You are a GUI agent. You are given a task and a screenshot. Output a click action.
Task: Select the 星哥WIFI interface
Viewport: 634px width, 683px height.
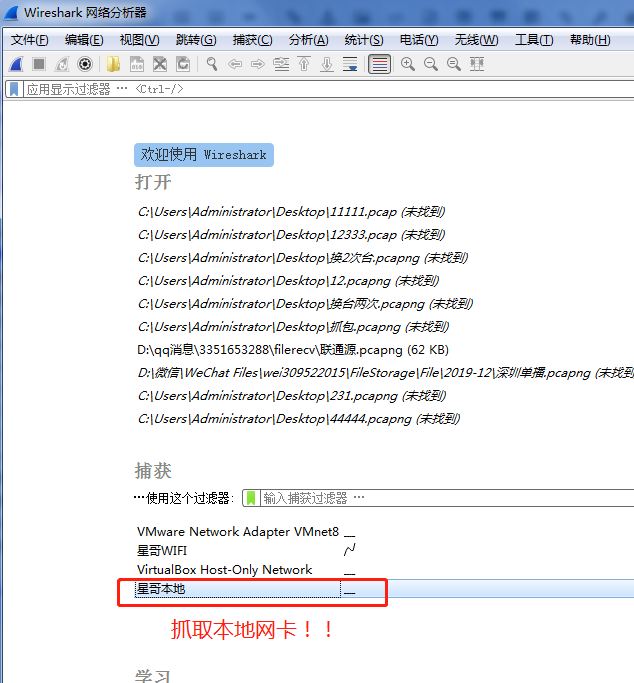pyautogui.click(x=162, y=551)
